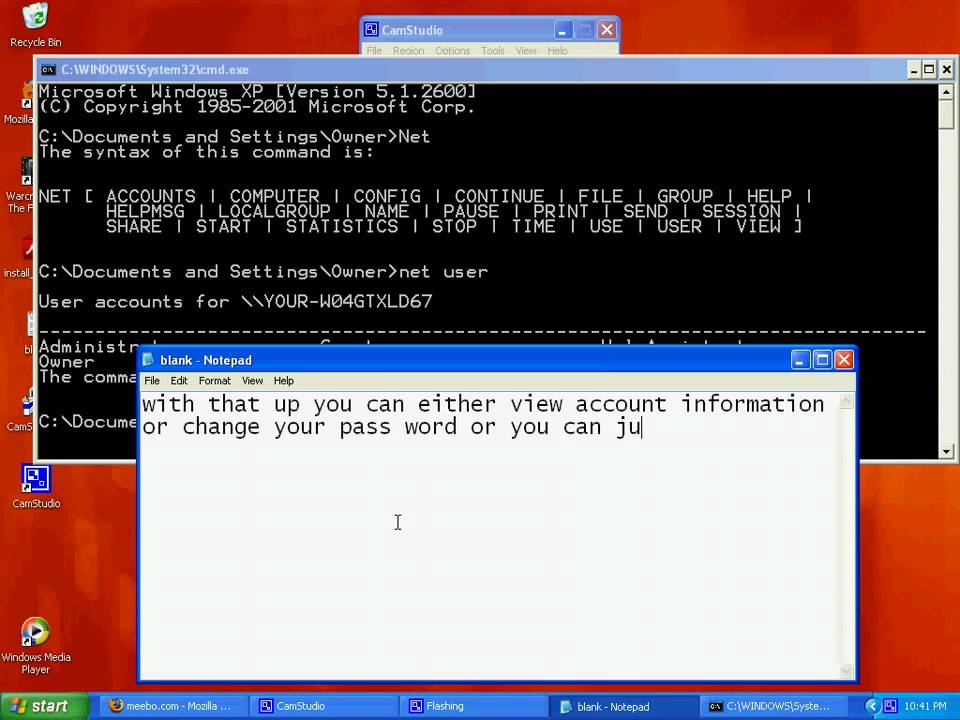The image size is (960, 720).
Task: Click the Windows start button
Action: tap(45, 706)
